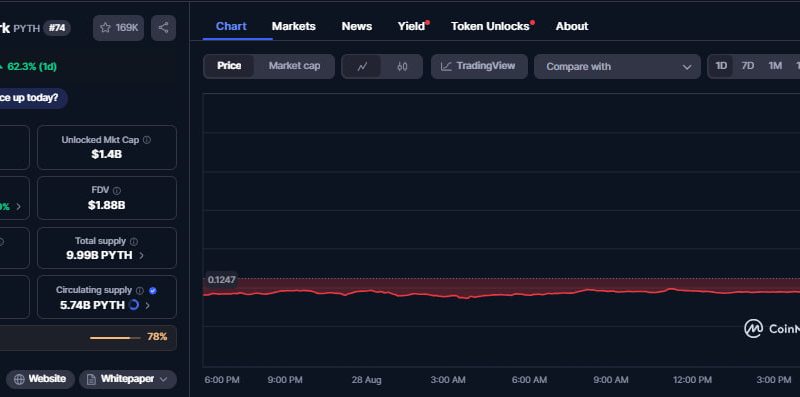Click the share icon button
Image resolution: width=800 pixels, height=397 pixels.
163,28
